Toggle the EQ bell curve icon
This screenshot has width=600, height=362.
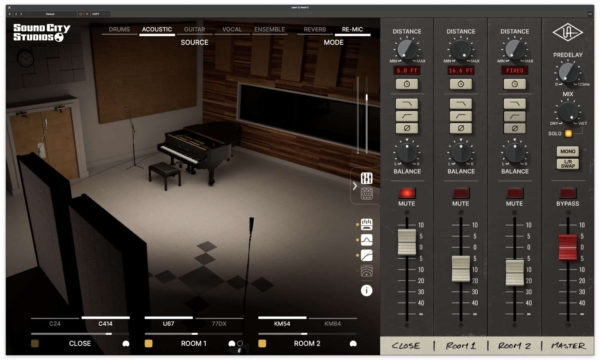(x=367, y=240)
